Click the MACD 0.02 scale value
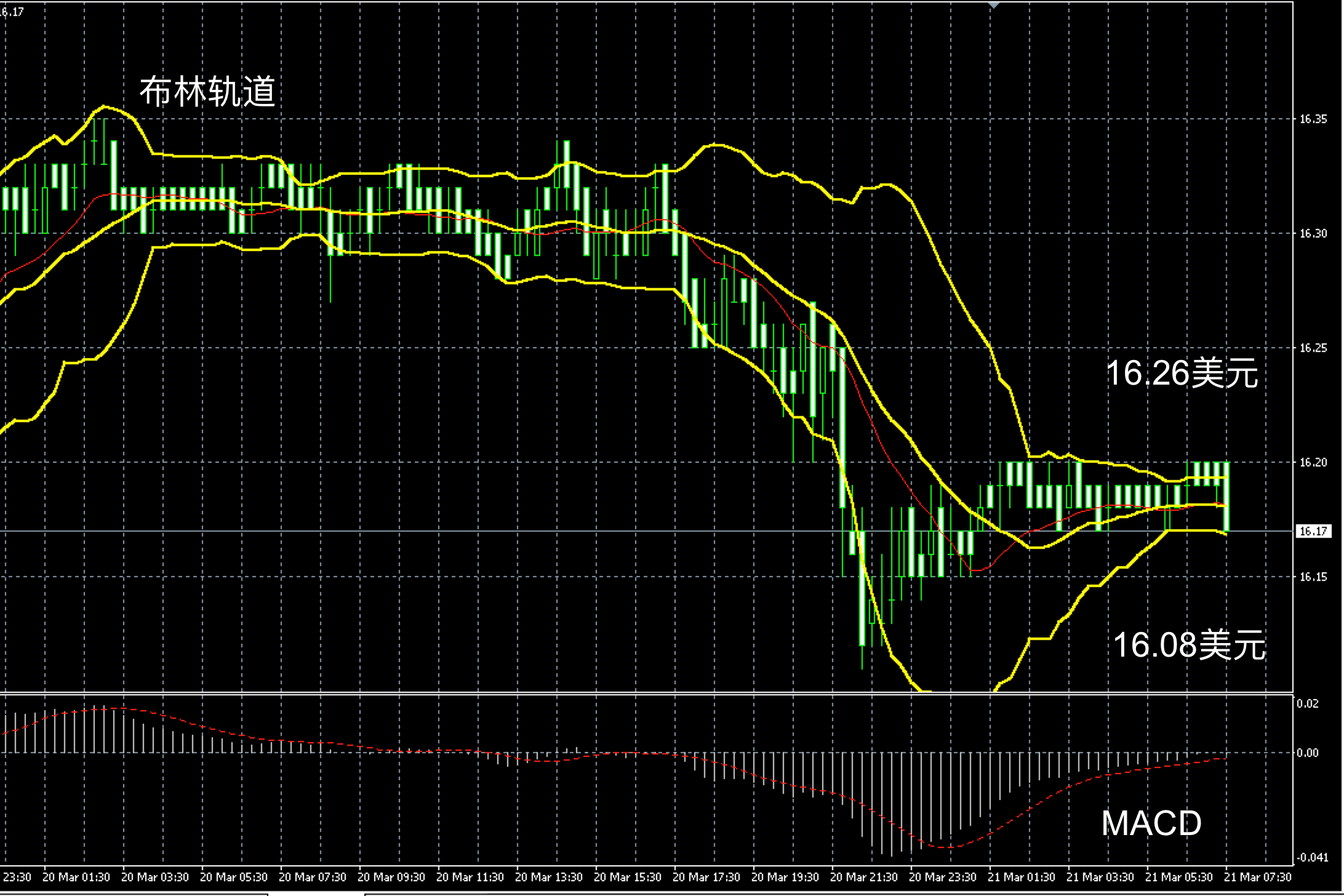Viewport: 1344px width, 896px height. [x=1308, y=704]
